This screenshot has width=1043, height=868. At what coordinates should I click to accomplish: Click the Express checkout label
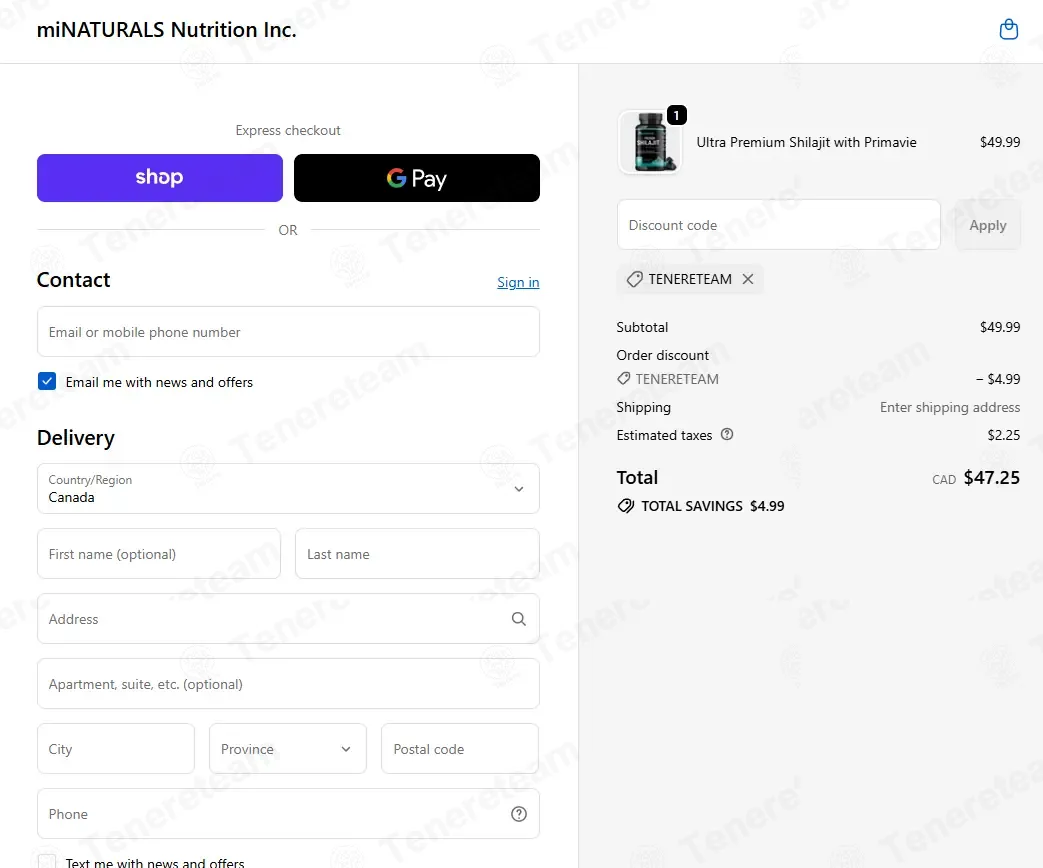click(288, 130)
